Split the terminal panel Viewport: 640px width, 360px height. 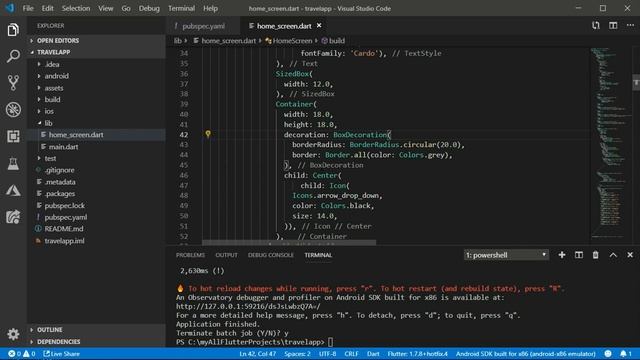[579, 255]
